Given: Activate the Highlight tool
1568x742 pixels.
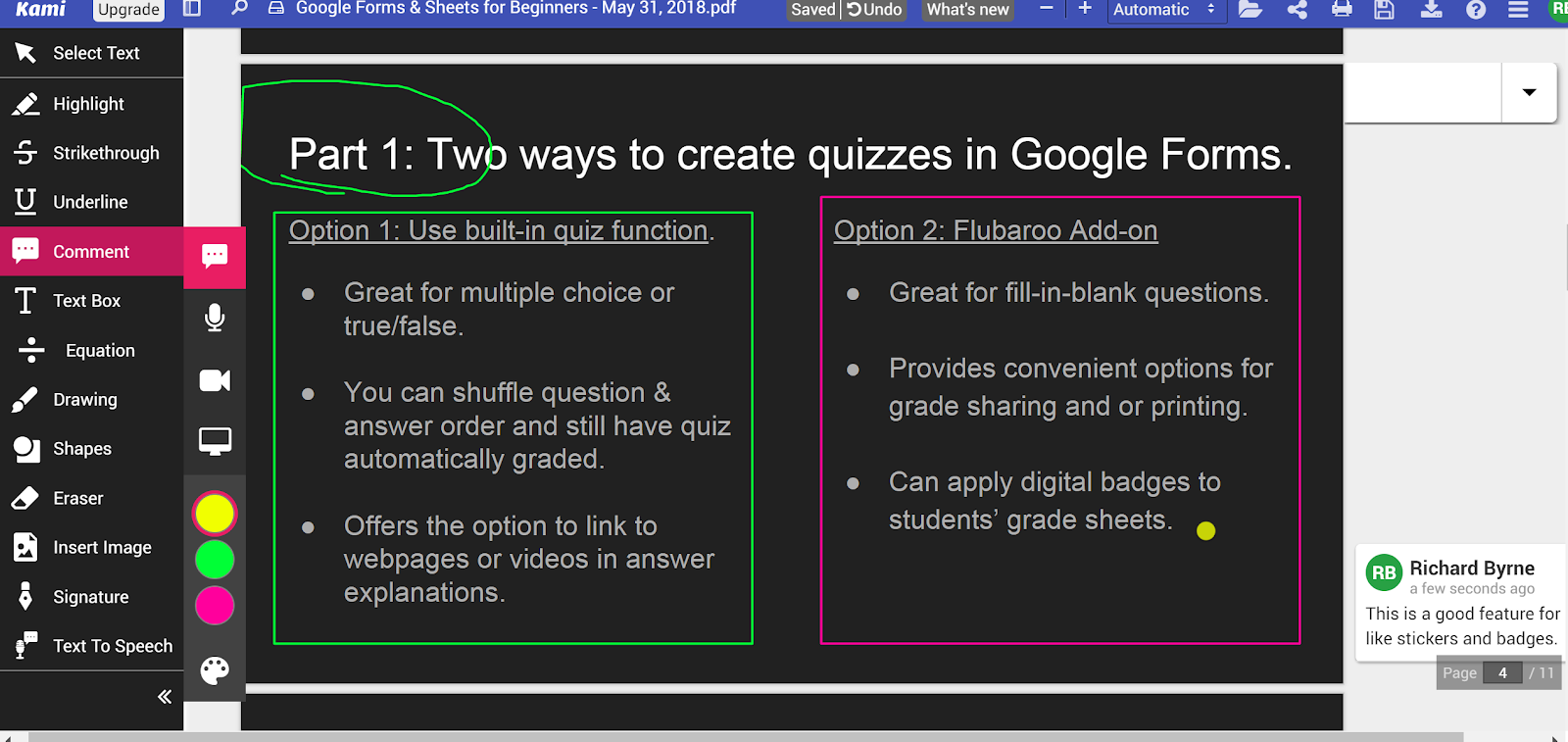Looking at the screenshot, I should click(x=91, y=103).
